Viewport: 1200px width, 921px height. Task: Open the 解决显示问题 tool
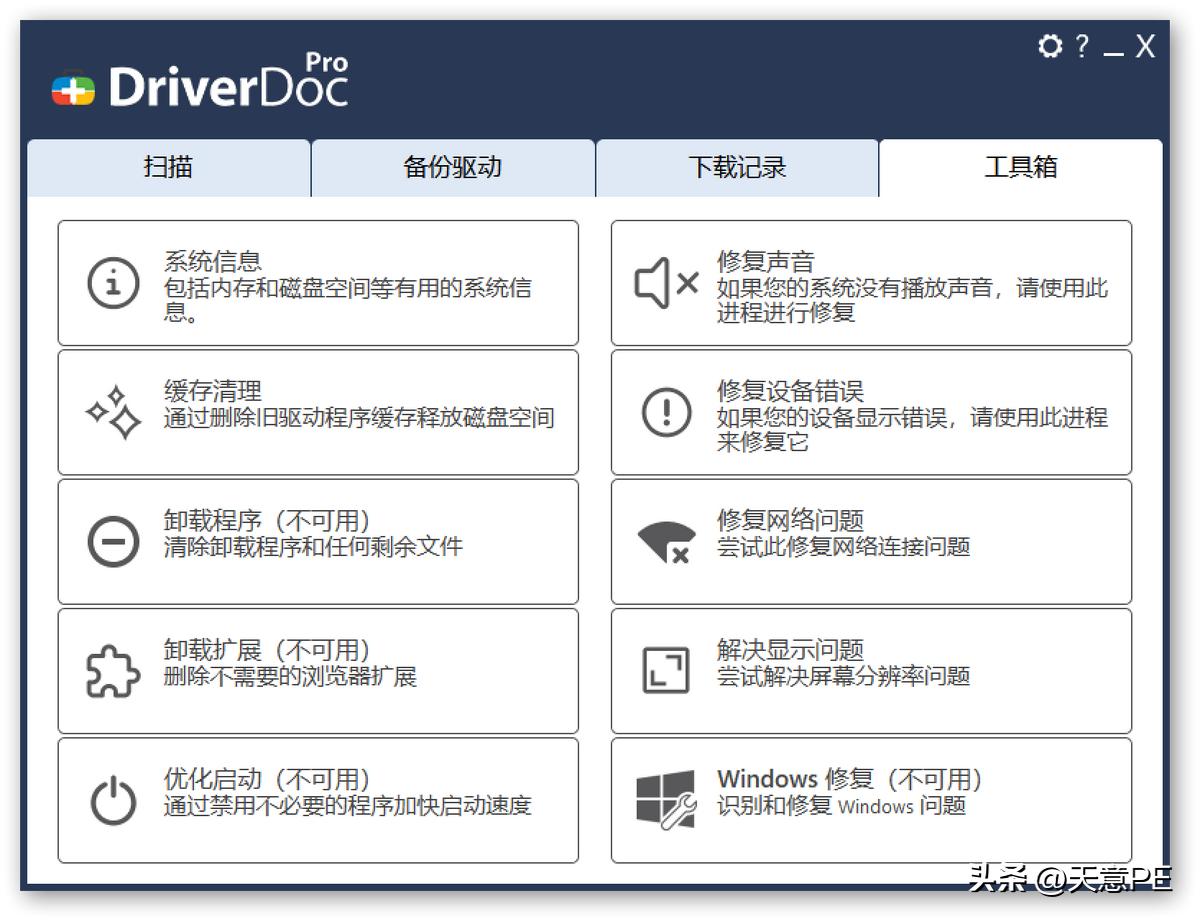871,671
